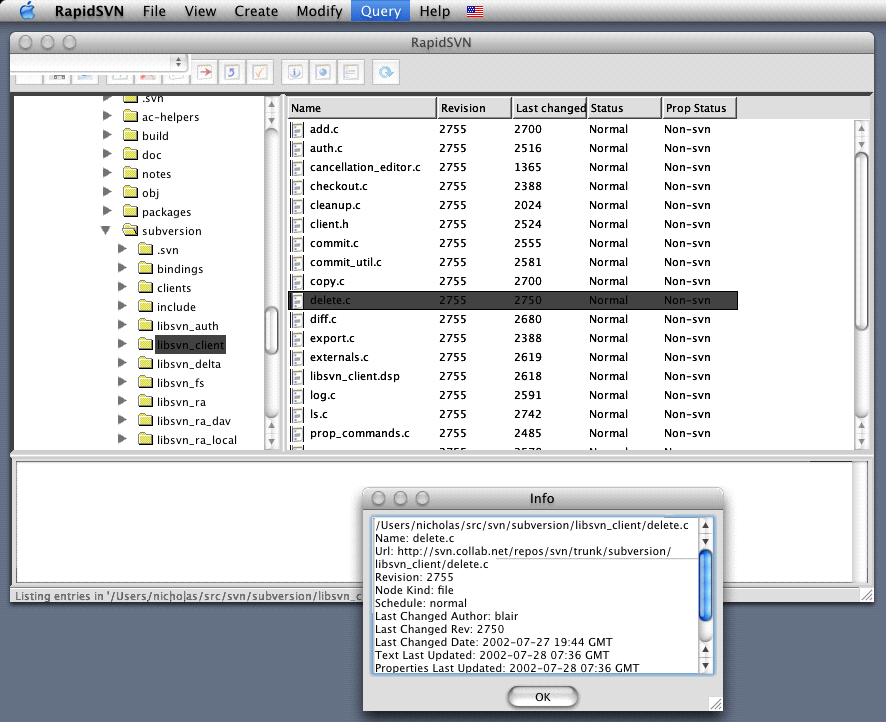Image resolution: width=886 pixels, height=722 pixels.
Task: Expand the include folder
Action: point(122,306)
